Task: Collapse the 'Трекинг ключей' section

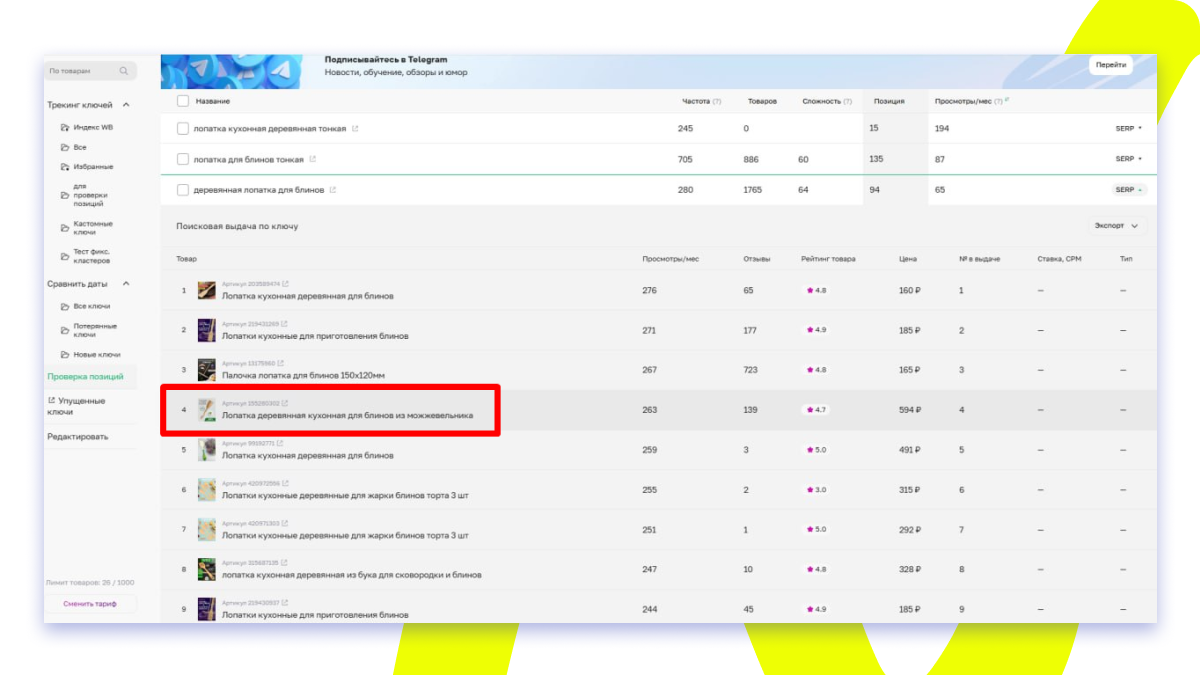Action: 126,105
